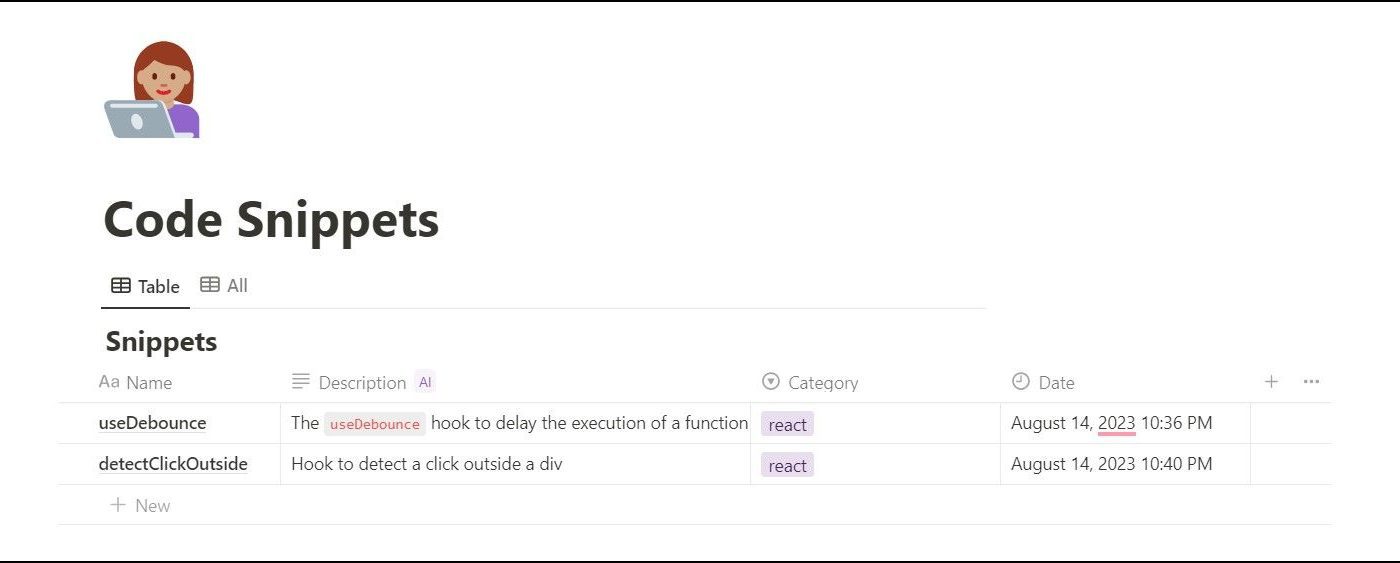
Task: Click the AI badge on Description column
Action: click(x=425, y=382)
